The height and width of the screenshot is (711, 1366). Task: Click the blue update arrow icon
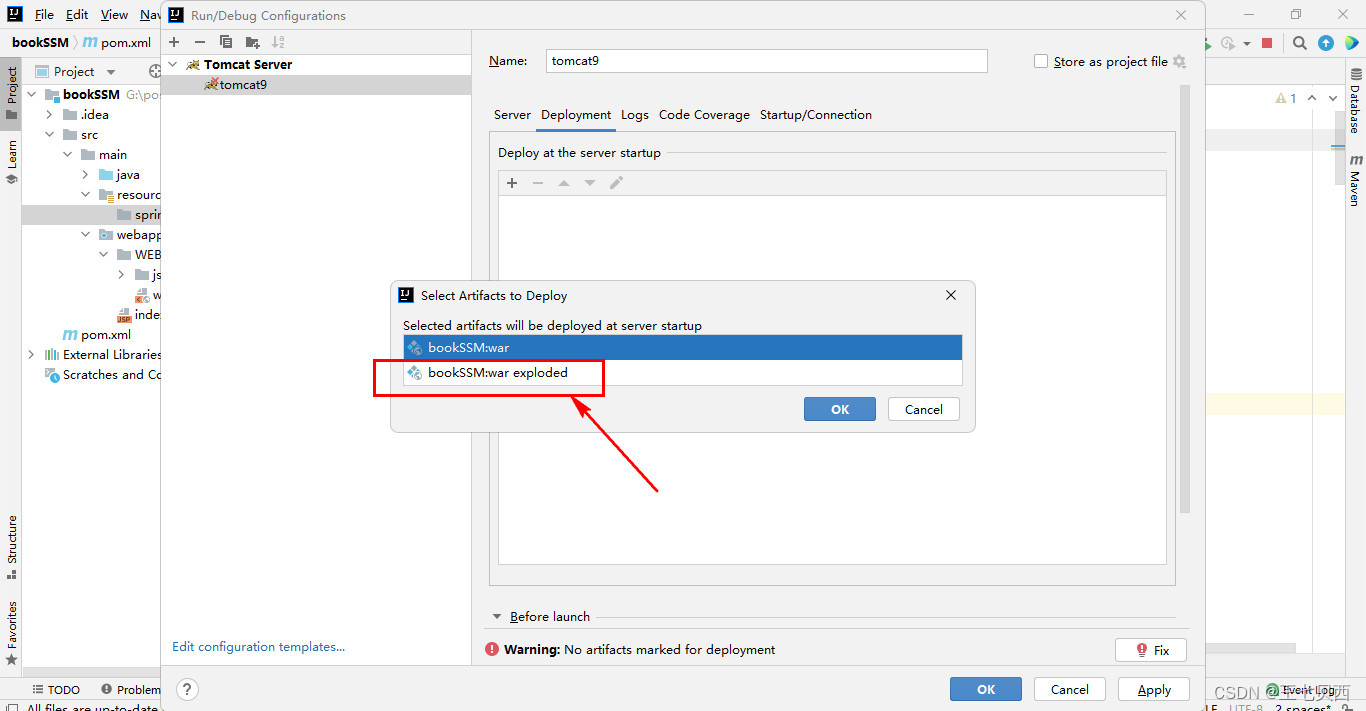(1326, 43)
